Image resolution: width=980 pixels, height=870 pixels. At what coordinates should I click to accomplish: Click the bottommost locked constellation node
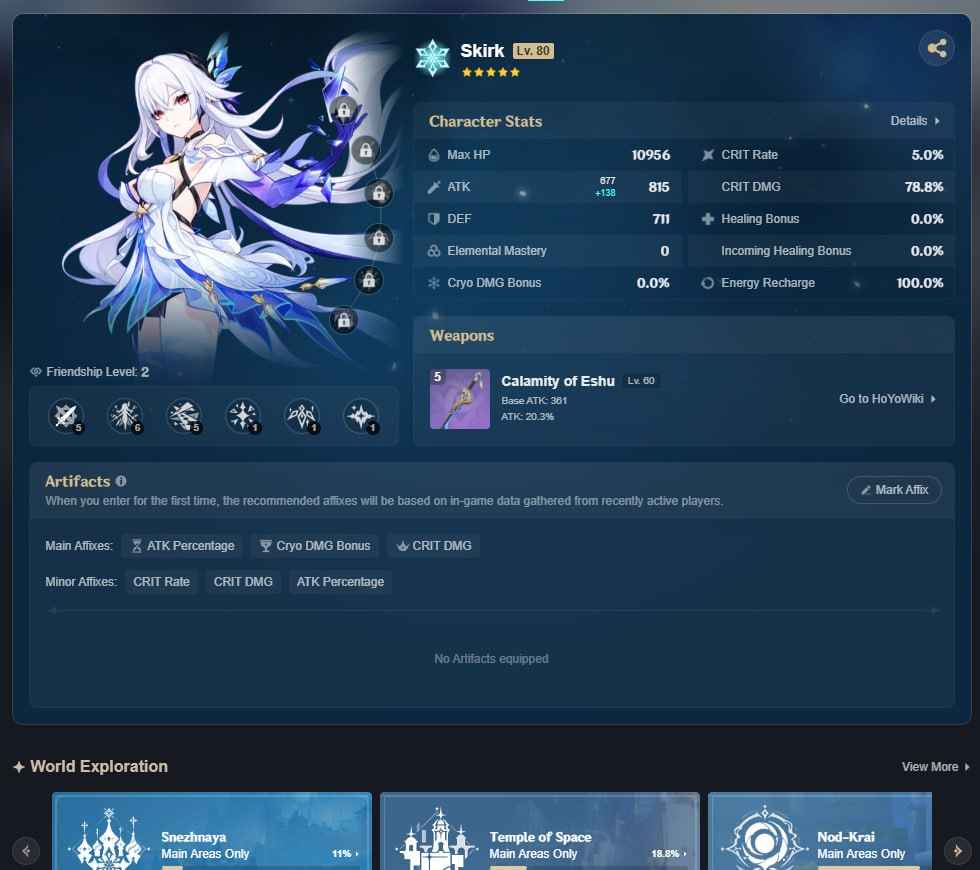pos(344,321)
